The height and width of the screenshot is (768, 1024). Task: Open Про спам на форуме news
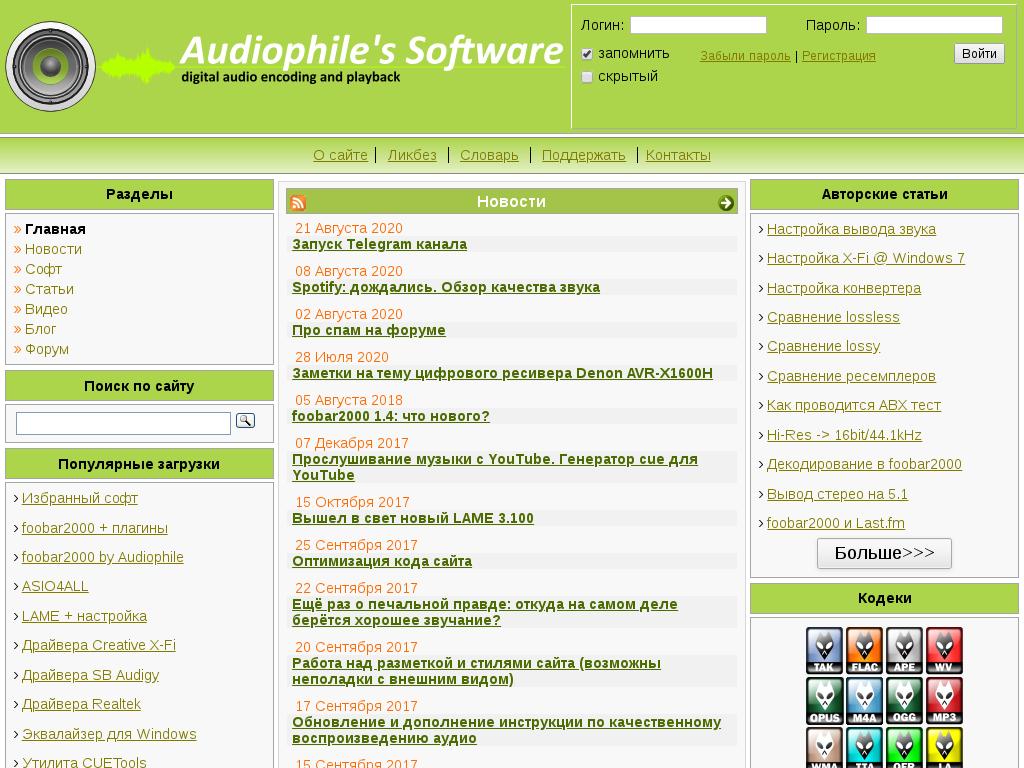pyautogui.click(x=369, y=330)
